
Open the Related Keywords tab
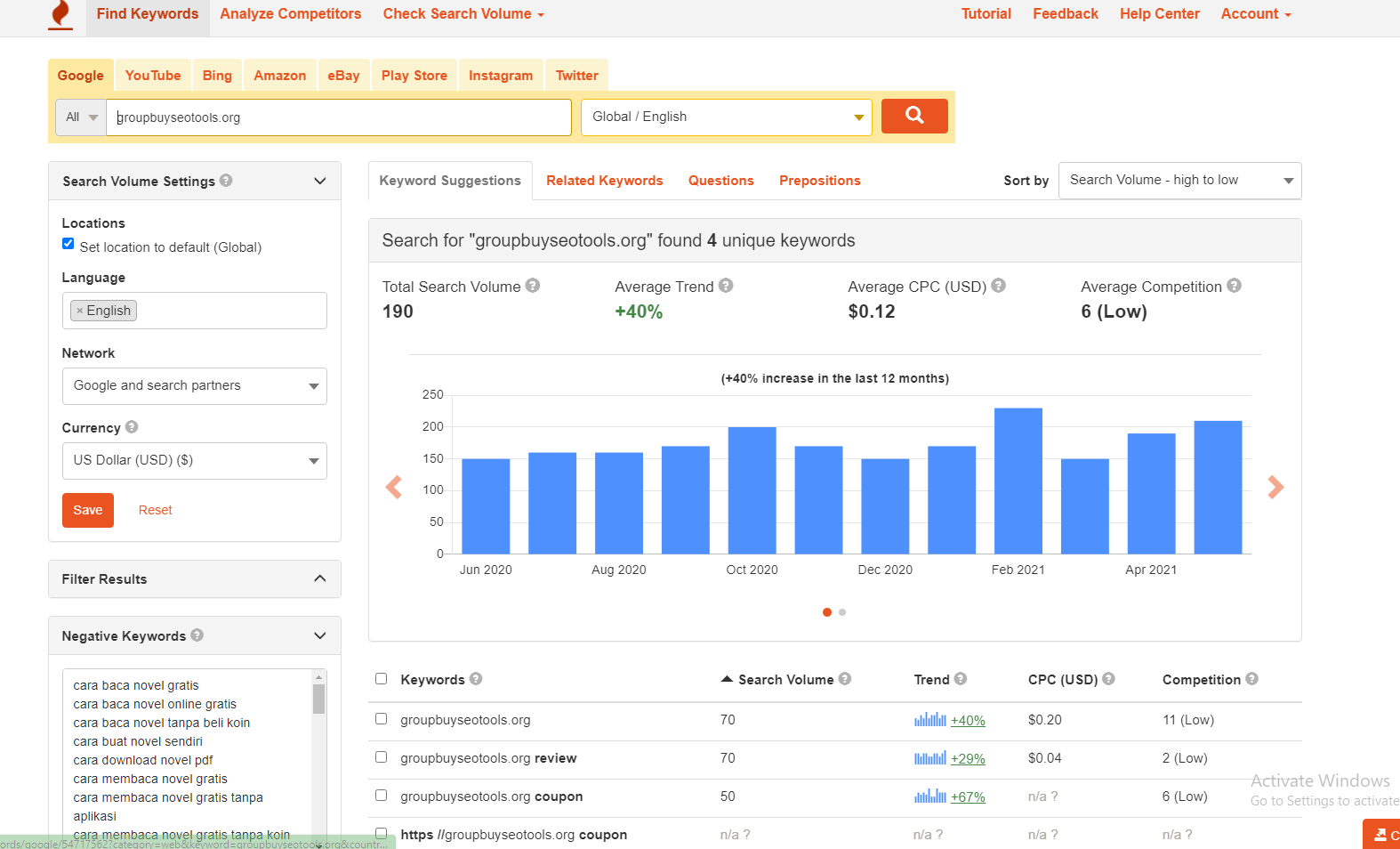click(605, 180)
